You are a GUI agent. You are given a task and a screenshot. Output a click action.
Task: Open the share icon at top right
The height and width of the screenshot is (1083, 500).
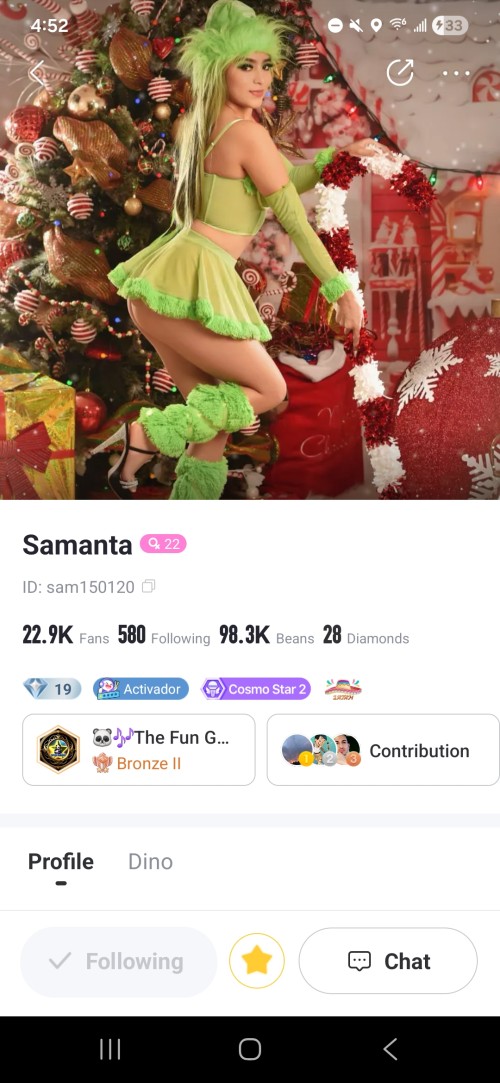click(400, 72)
